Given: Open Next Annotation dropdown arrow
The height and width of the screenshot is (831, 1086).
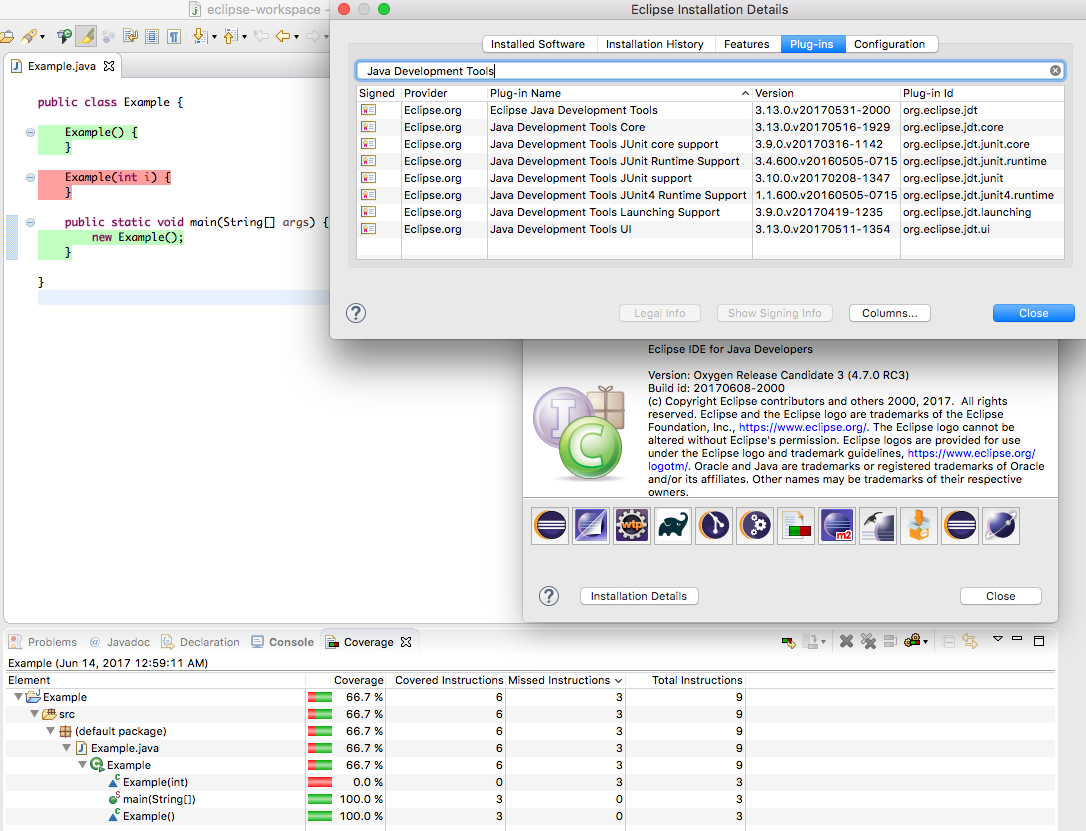Looking at the screenshot, I should (214, 37).
